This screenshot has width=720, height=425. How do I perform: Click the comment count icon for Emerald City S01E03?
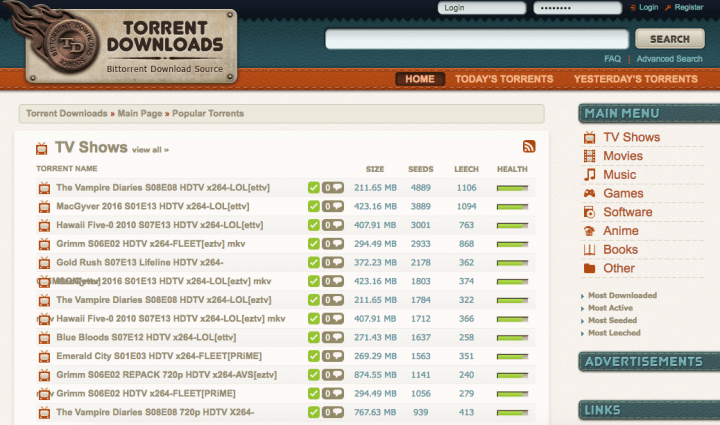[x=333, y=356]
